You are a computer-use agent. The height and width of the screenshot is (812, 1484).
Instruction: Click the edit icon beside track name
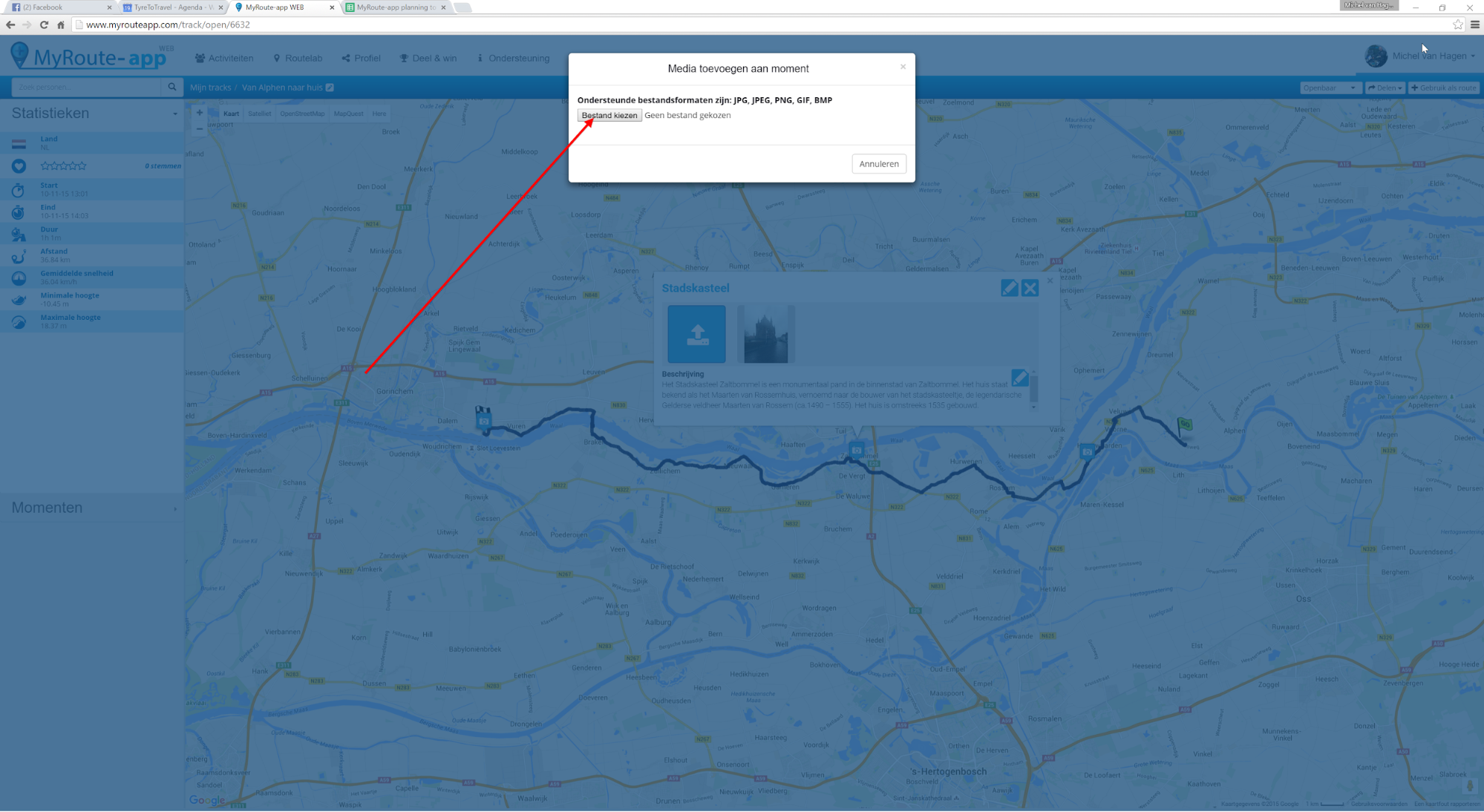[x=330, y=88]
